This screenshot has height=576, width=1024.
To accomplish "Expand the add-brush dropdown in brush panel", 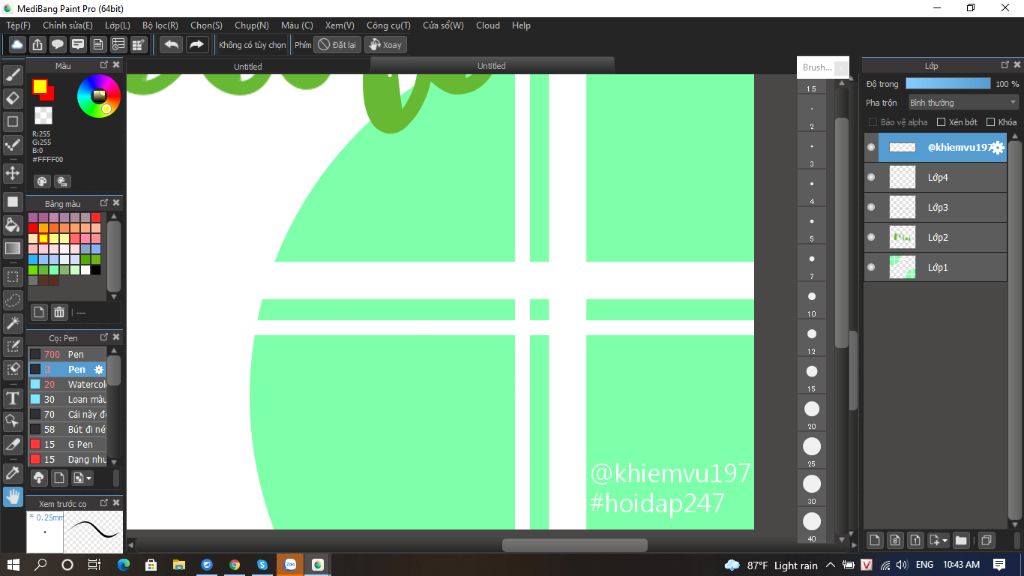I will 89,479.
